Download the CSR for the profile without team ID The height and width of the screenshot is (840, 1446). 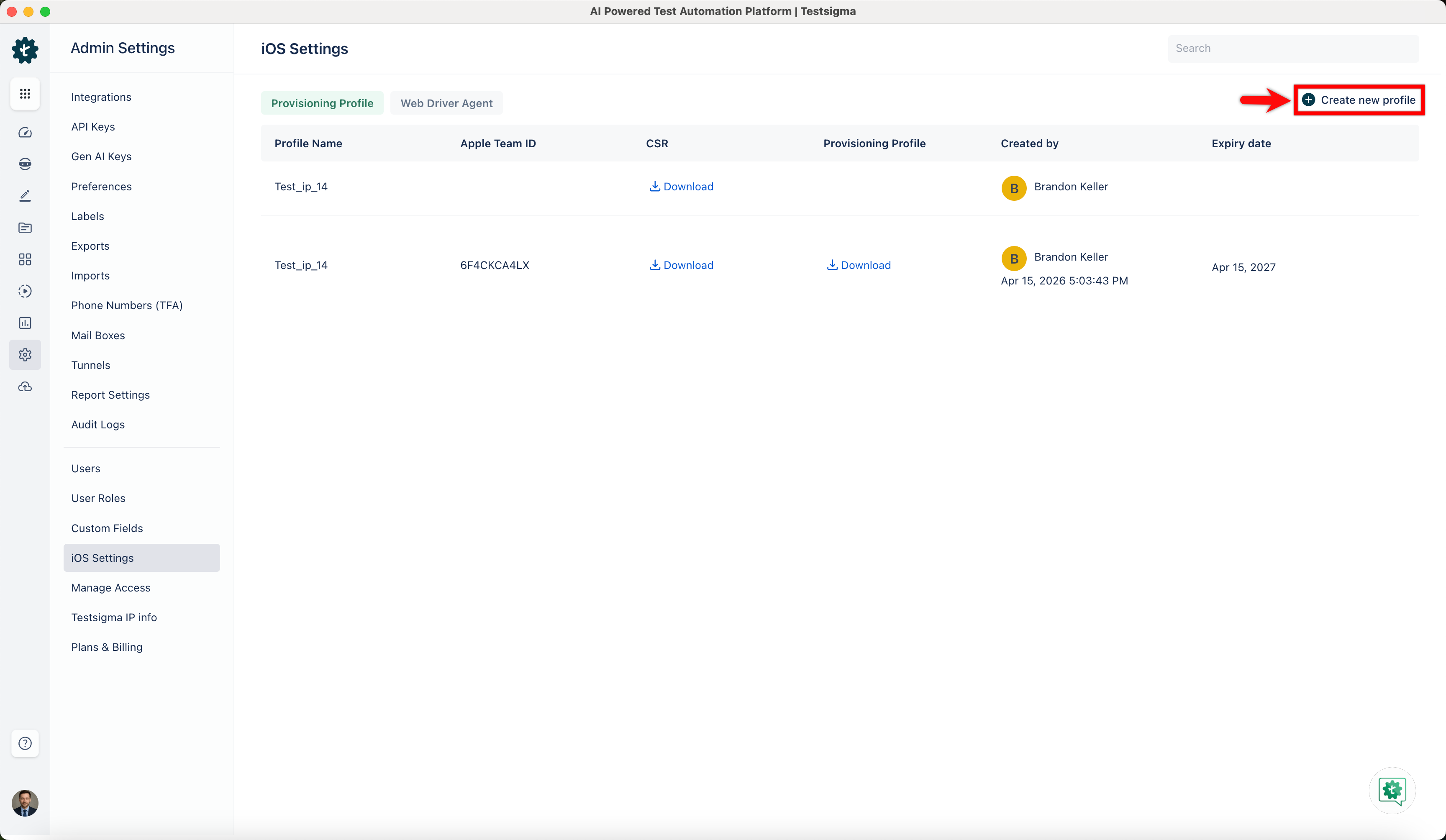point(681,187)
